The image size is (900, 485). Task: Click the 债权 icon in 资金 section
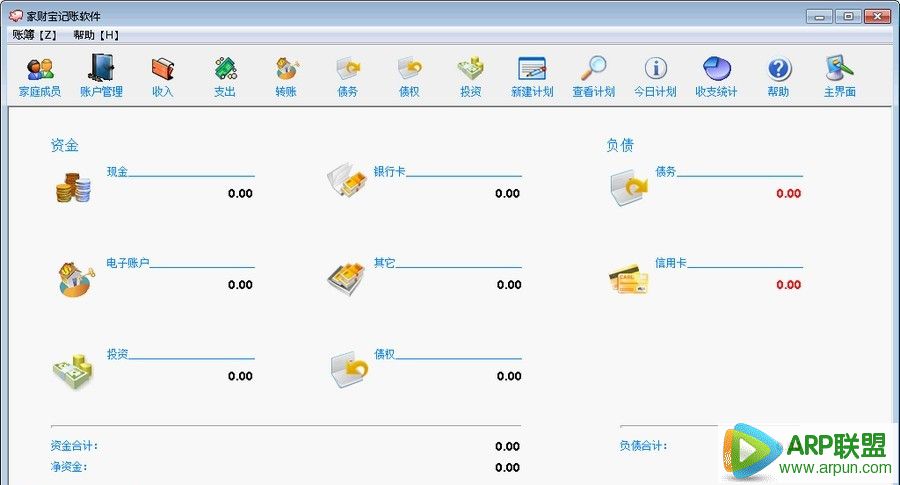pos(349,370)
